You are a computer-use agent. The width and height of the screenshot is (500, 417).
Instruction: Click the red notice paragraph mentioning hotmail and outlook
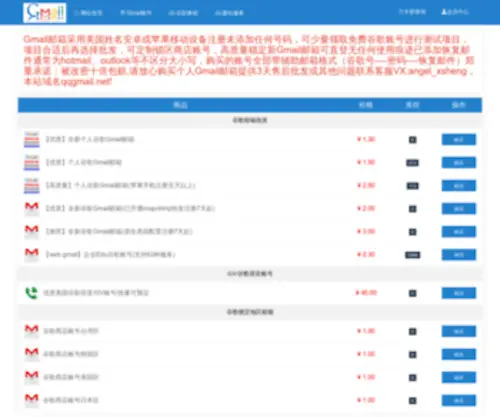[249, 60]
